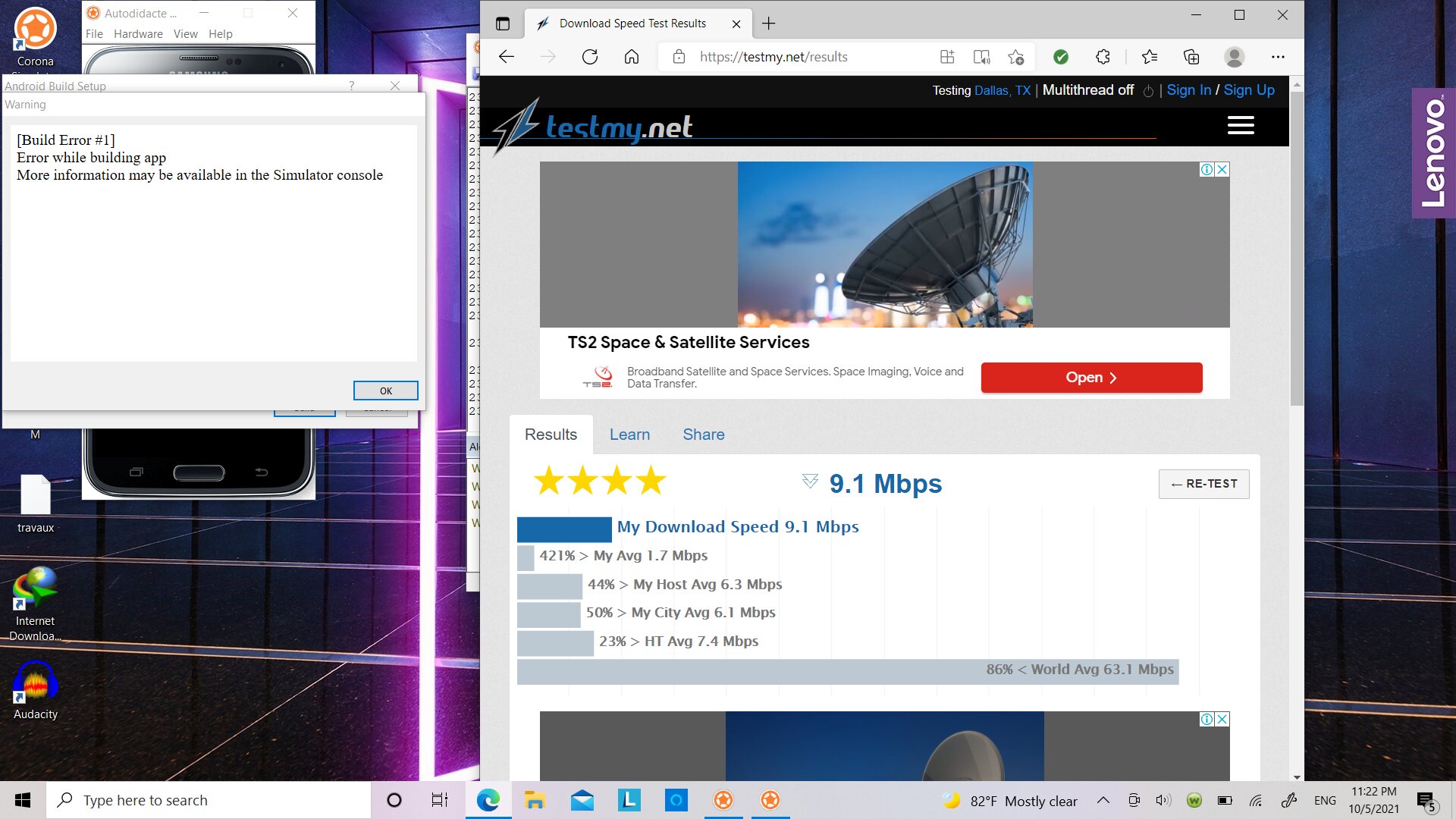Click the RE-TEST button
This screenshot has height=819, width=1456.
(x=1203, y=484)
